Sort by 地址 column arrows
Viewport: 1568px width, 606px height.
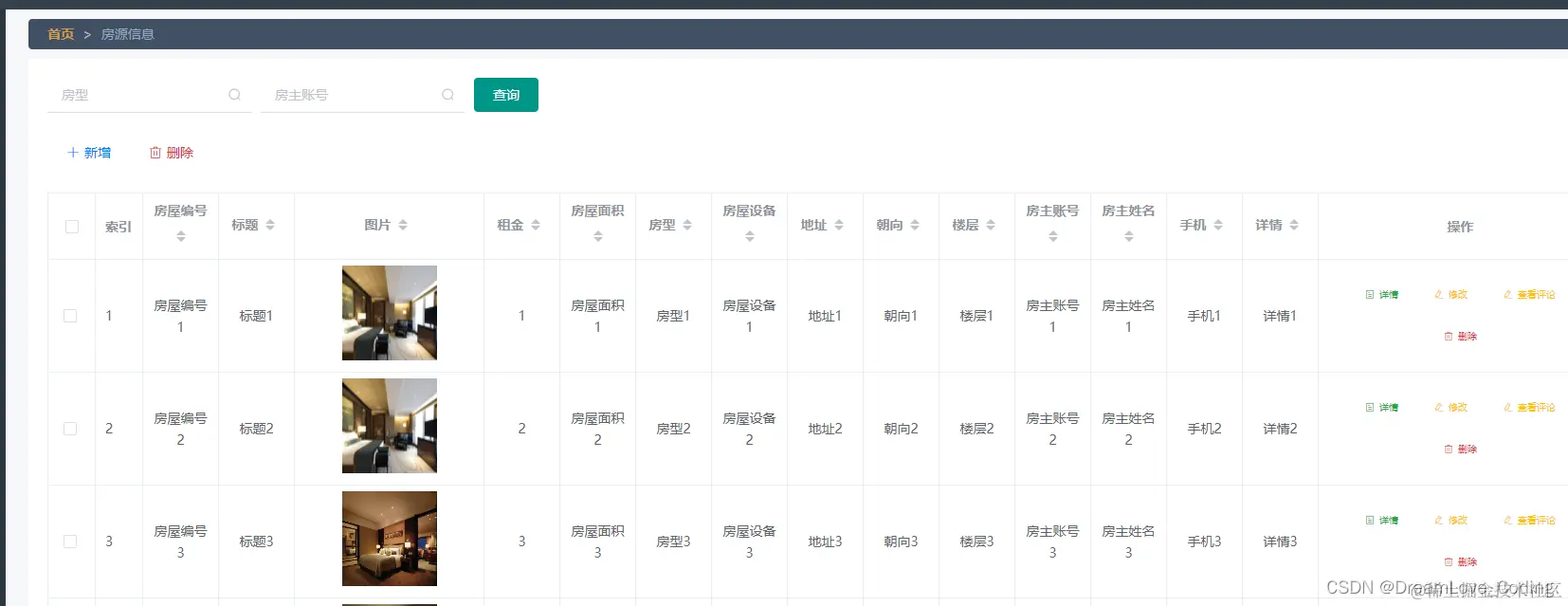[x=839, y=225]
